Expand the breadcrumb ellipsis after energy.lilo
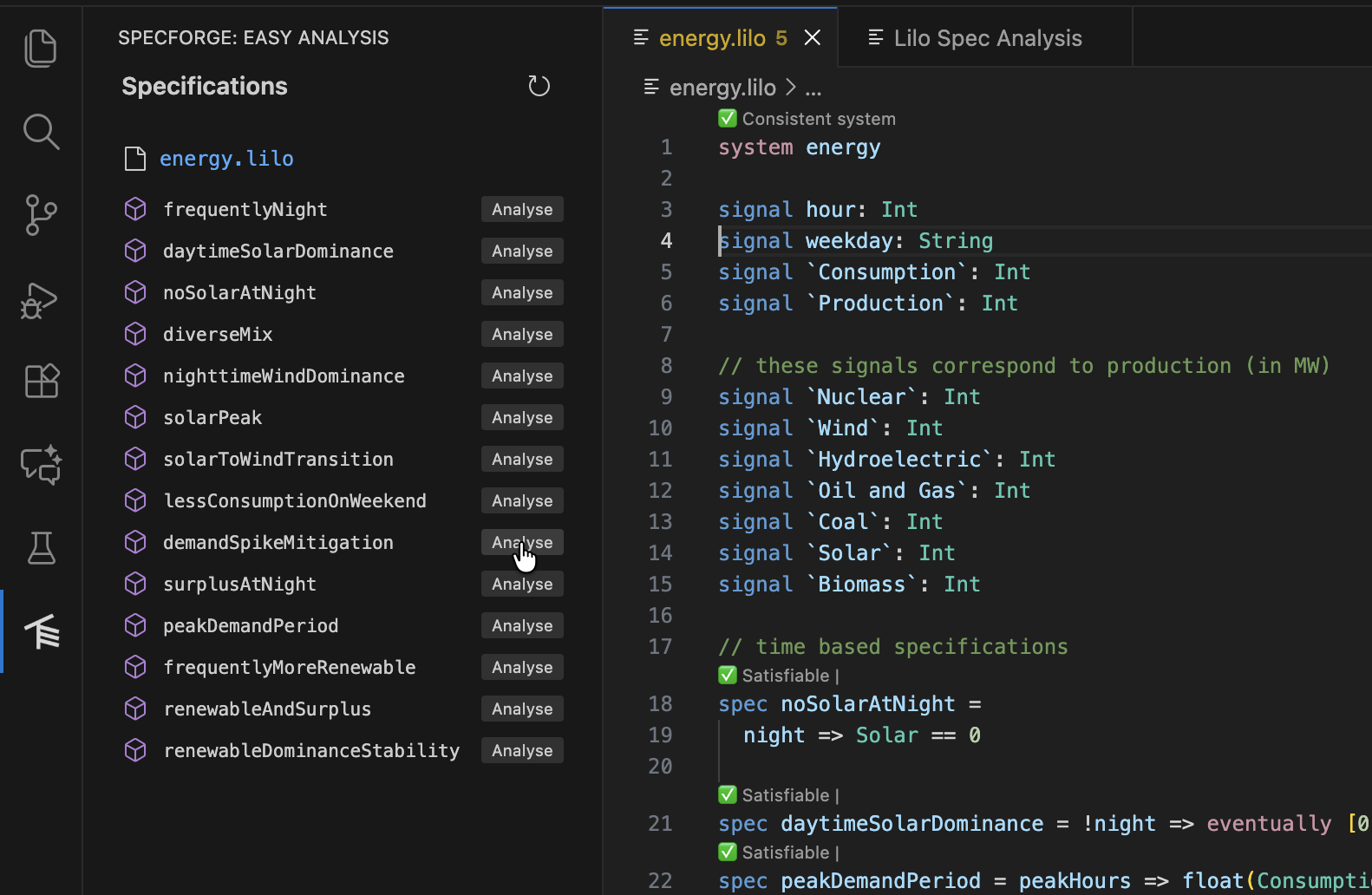This screenshot has height=895, width=1372. 813,88
